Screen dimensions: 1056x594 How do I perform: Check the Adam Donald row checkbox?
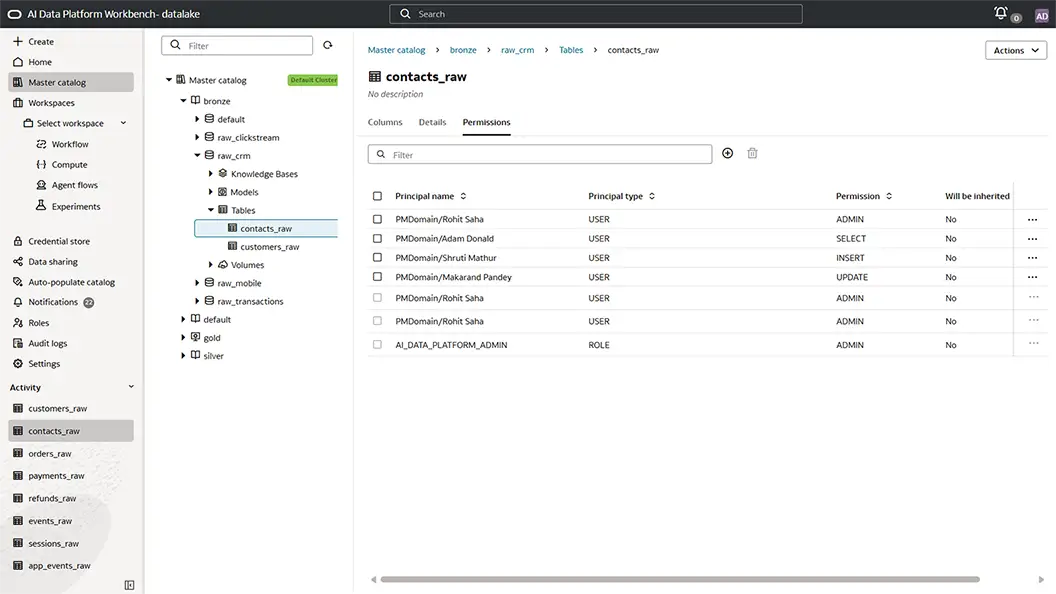tap(377, 238)
